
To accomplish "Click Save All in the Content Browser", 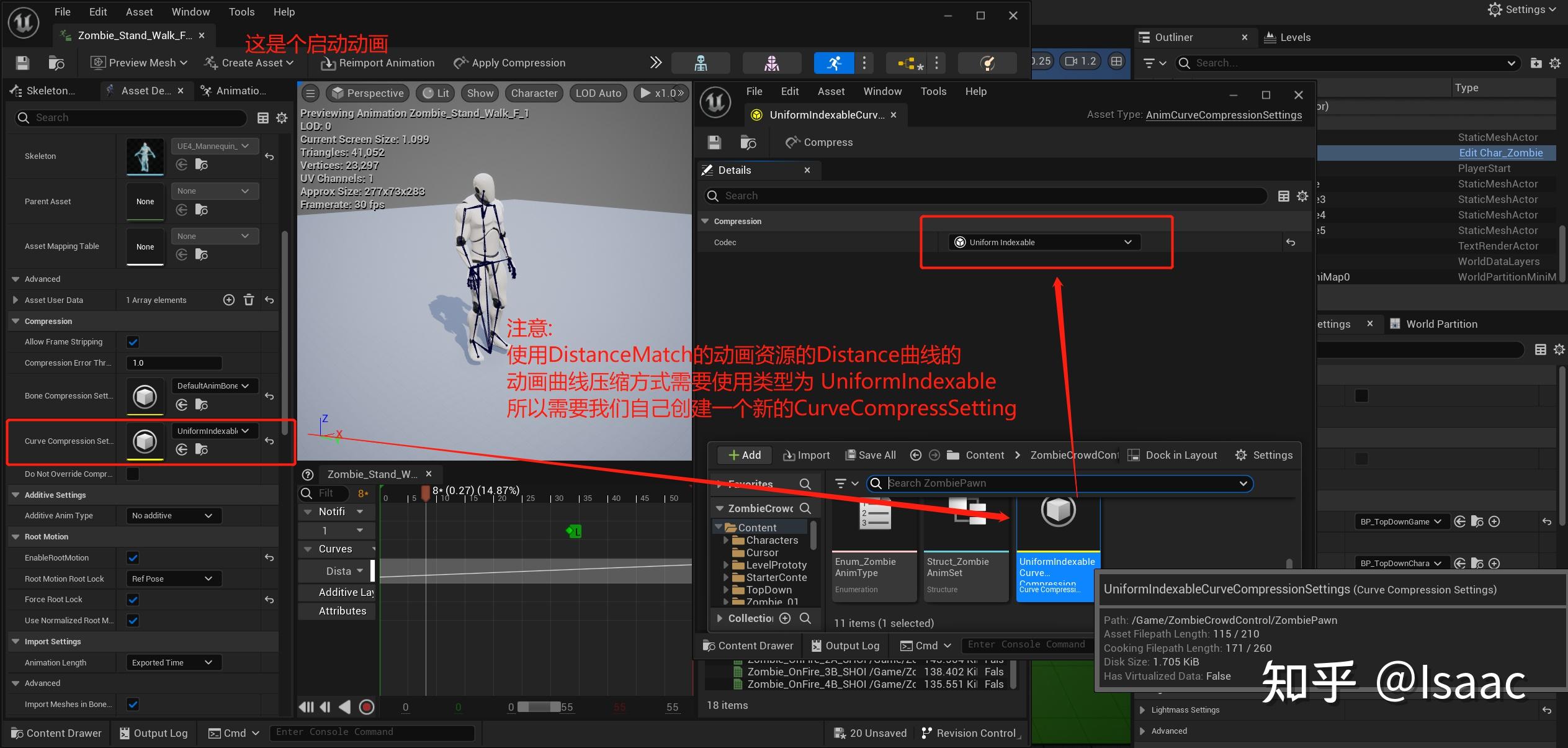I will point(869,455).
